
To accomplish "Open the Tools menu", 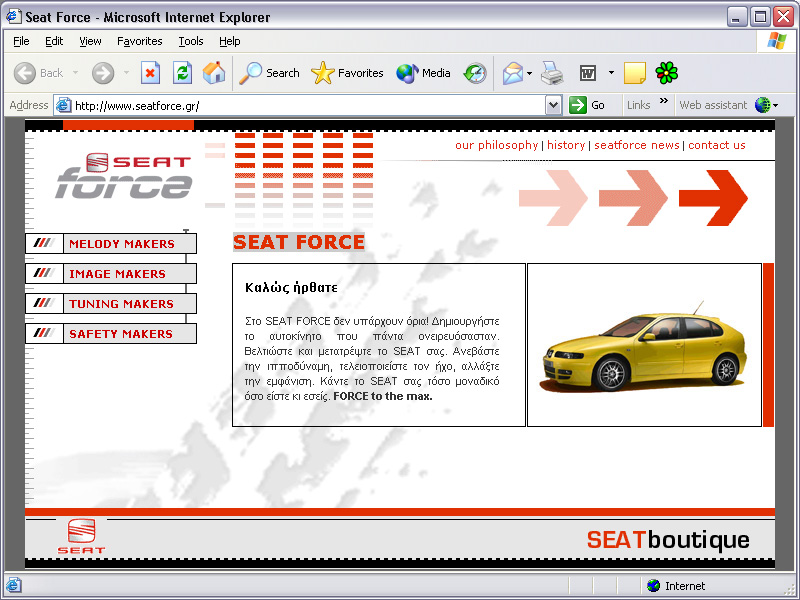I will [191, 41].
